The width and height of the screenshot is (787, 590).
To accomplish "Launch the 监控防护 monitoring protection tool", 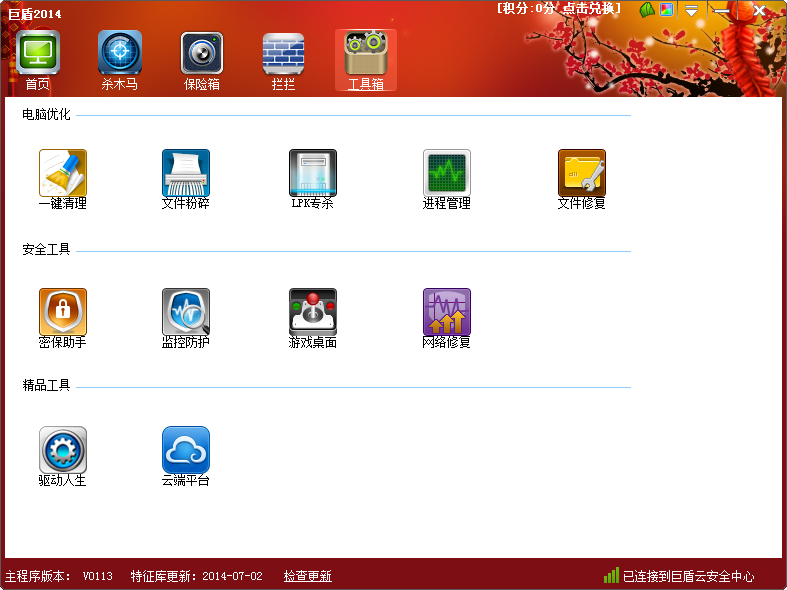I will 186,319.
